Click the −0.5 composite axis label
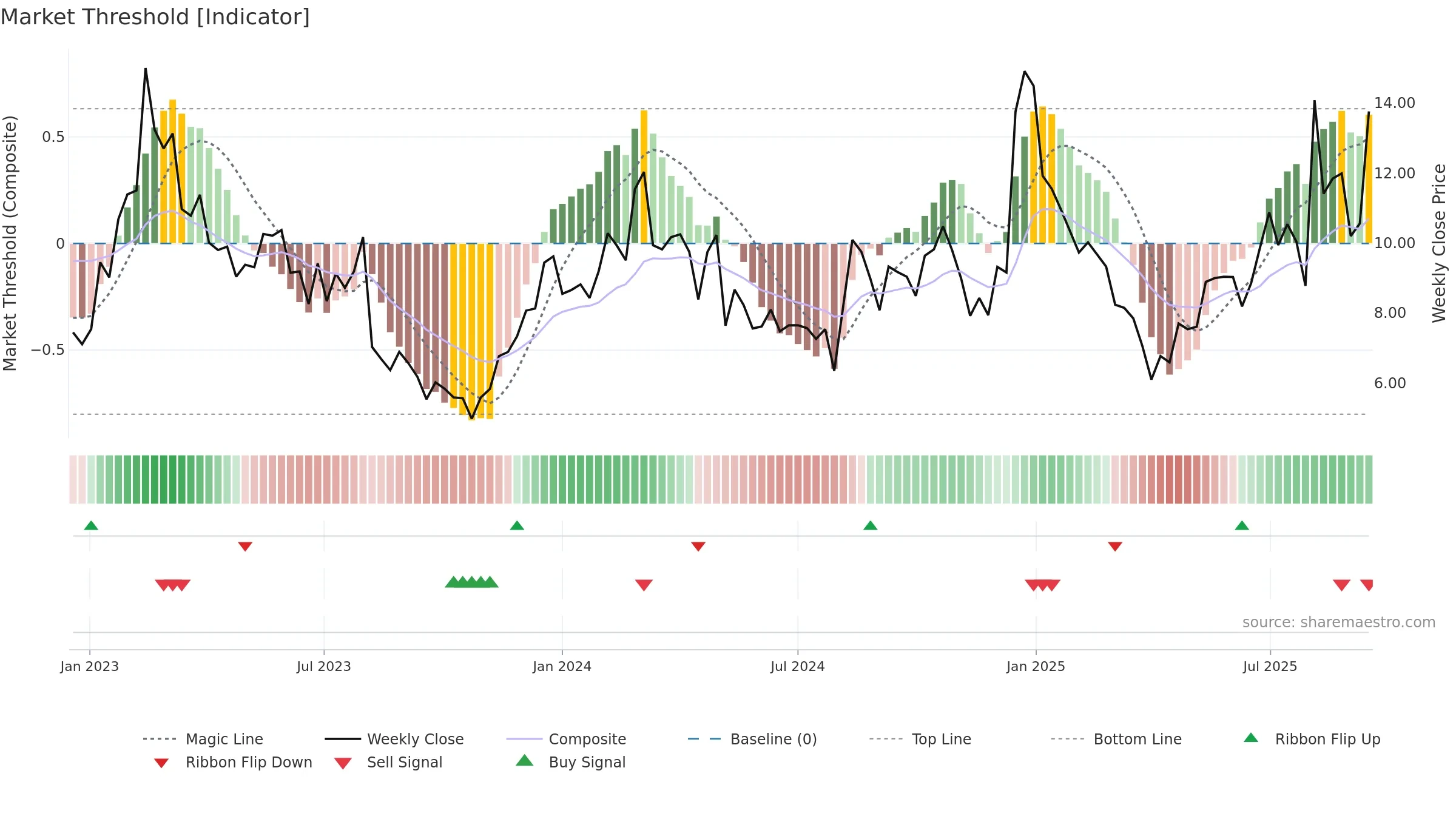The width and height of the screenshot is (1456, 819). pyautogui.click(x=48, y=349)
